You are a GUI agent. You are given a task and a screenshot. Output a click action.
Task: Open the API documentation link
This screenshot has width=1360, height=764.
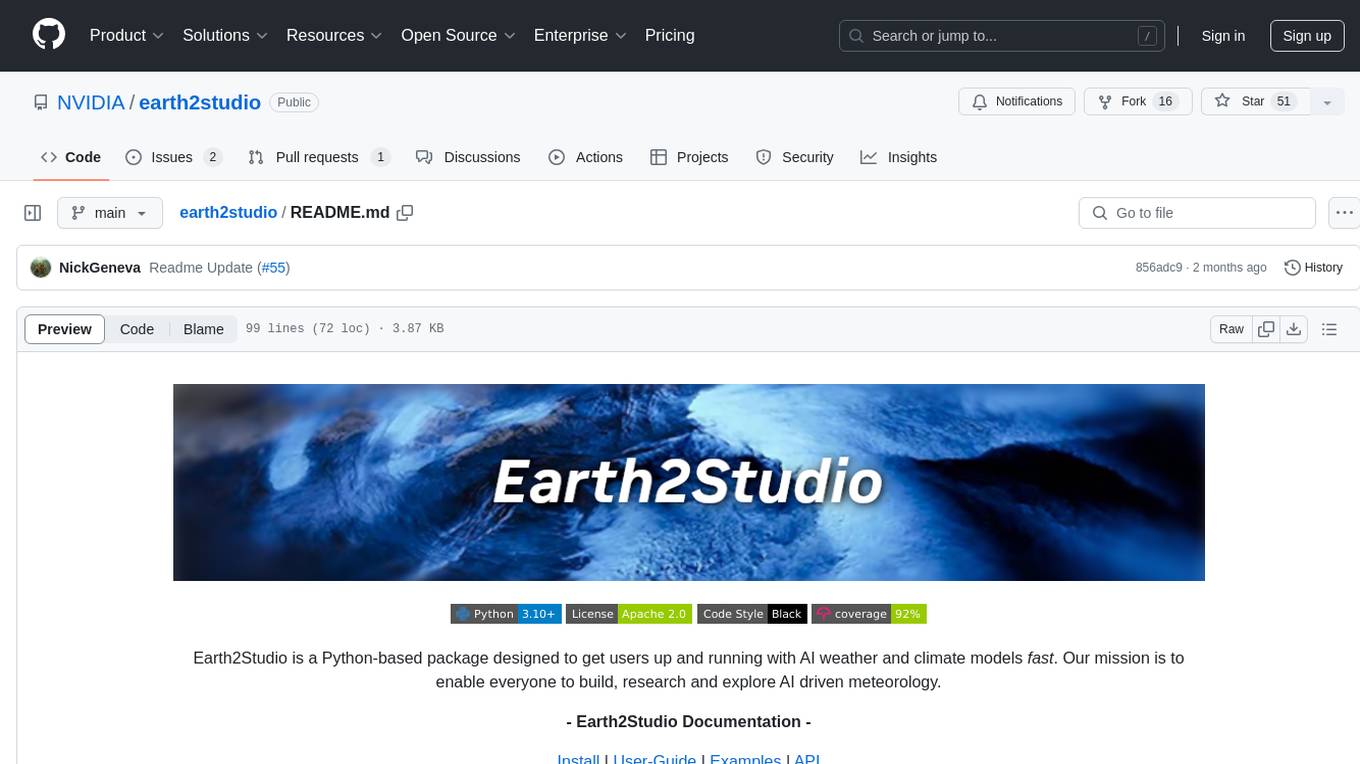click(x=807, y=760)
